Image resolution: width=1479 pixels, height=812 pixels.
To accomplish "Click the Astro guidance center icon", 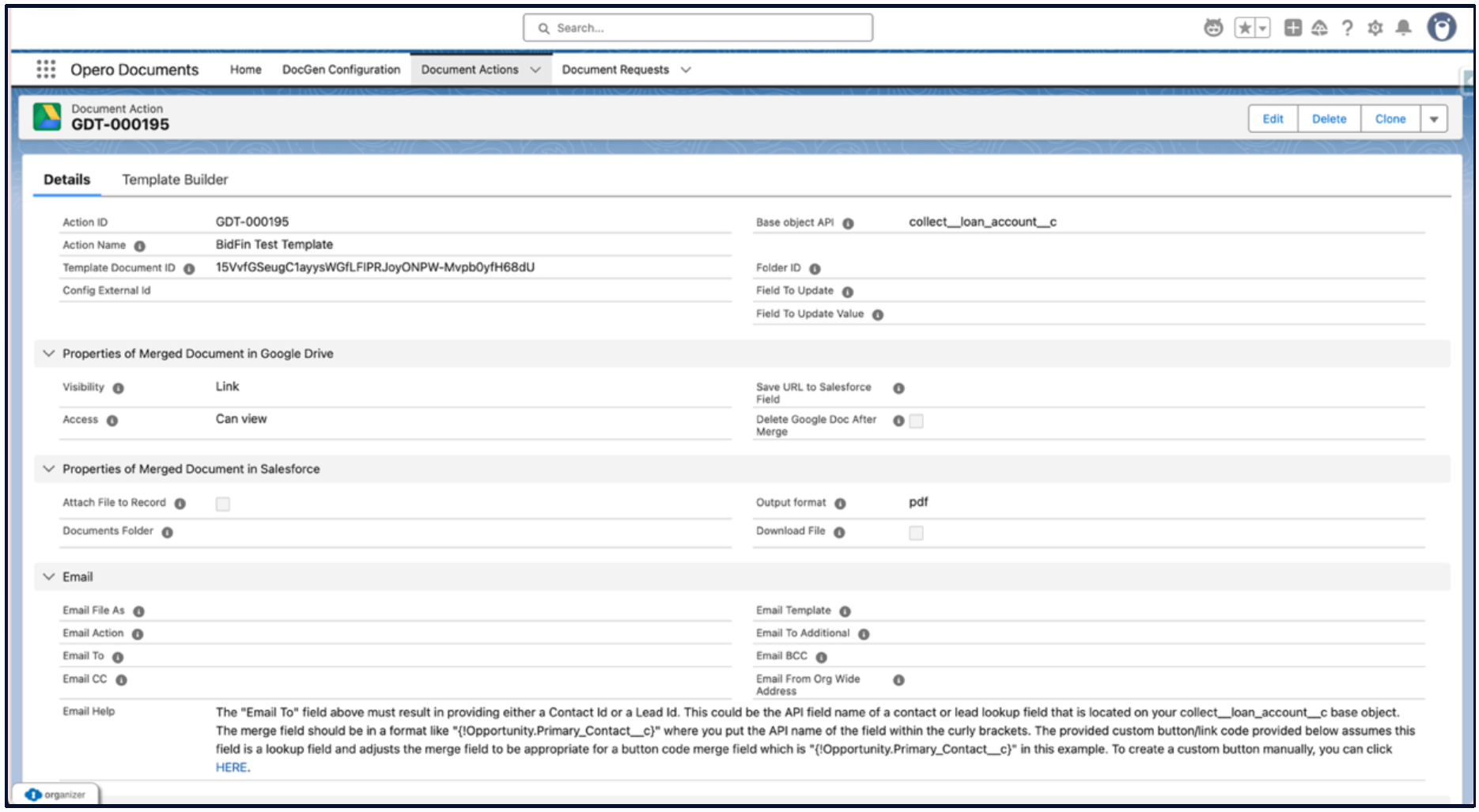I will [x=1213, y=28].
